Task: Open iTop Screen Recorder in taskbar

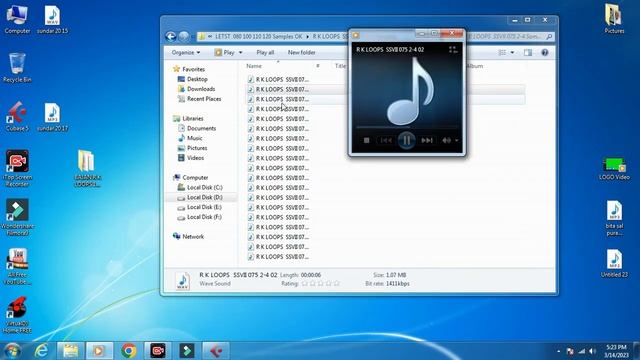Action: point(158,351)
